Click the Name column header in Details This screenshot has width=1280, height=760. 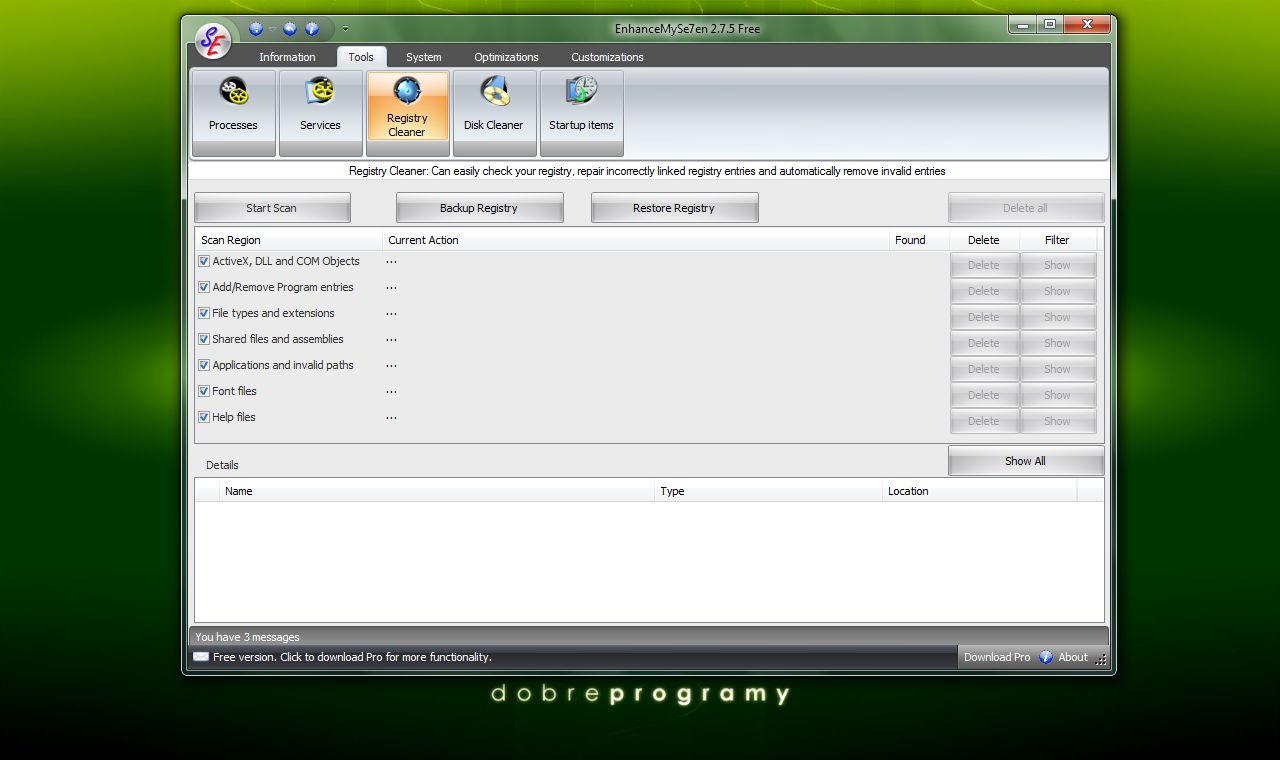[437, 491]
